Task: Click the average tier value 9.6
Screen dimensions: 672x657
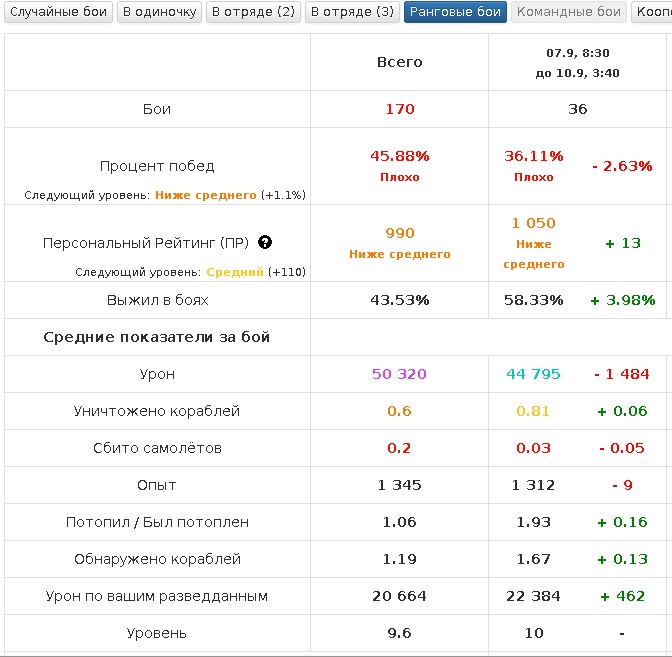Action: pyautogui.click(x=399, y=633)
